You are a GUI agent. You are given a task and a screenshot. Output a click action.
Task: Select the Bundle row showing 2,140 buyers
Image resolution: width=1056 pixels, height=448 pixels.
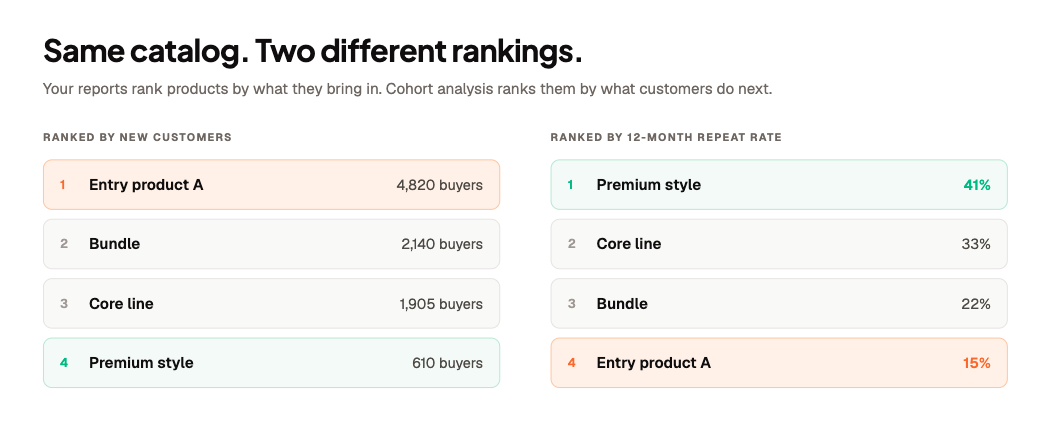(x=271, y=244)
